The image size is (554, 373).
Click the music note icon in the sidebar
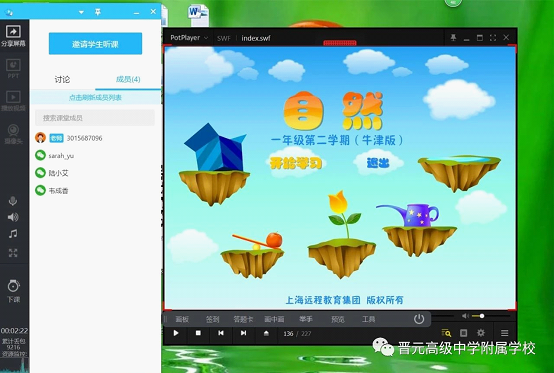[x=13, y=233]
